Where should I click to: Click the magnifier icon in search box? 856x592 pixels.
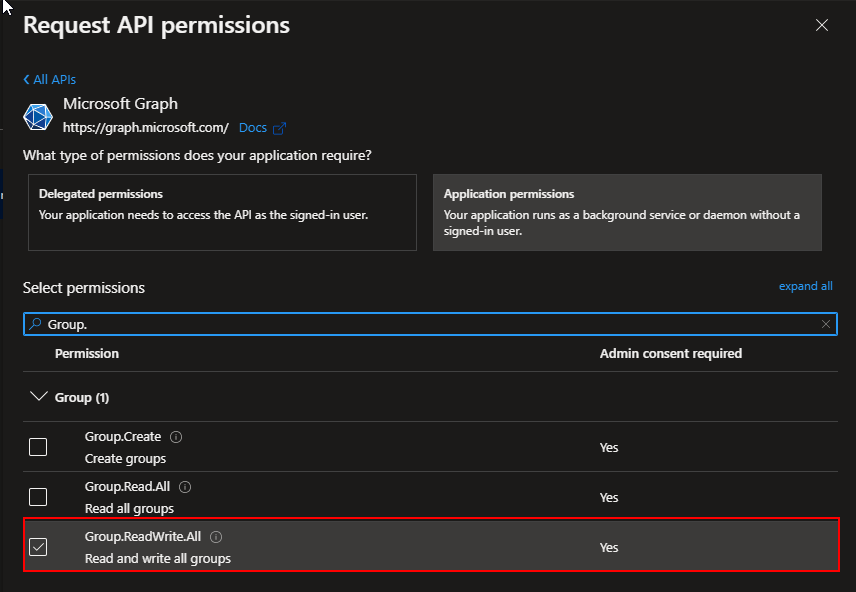[35, 324]
